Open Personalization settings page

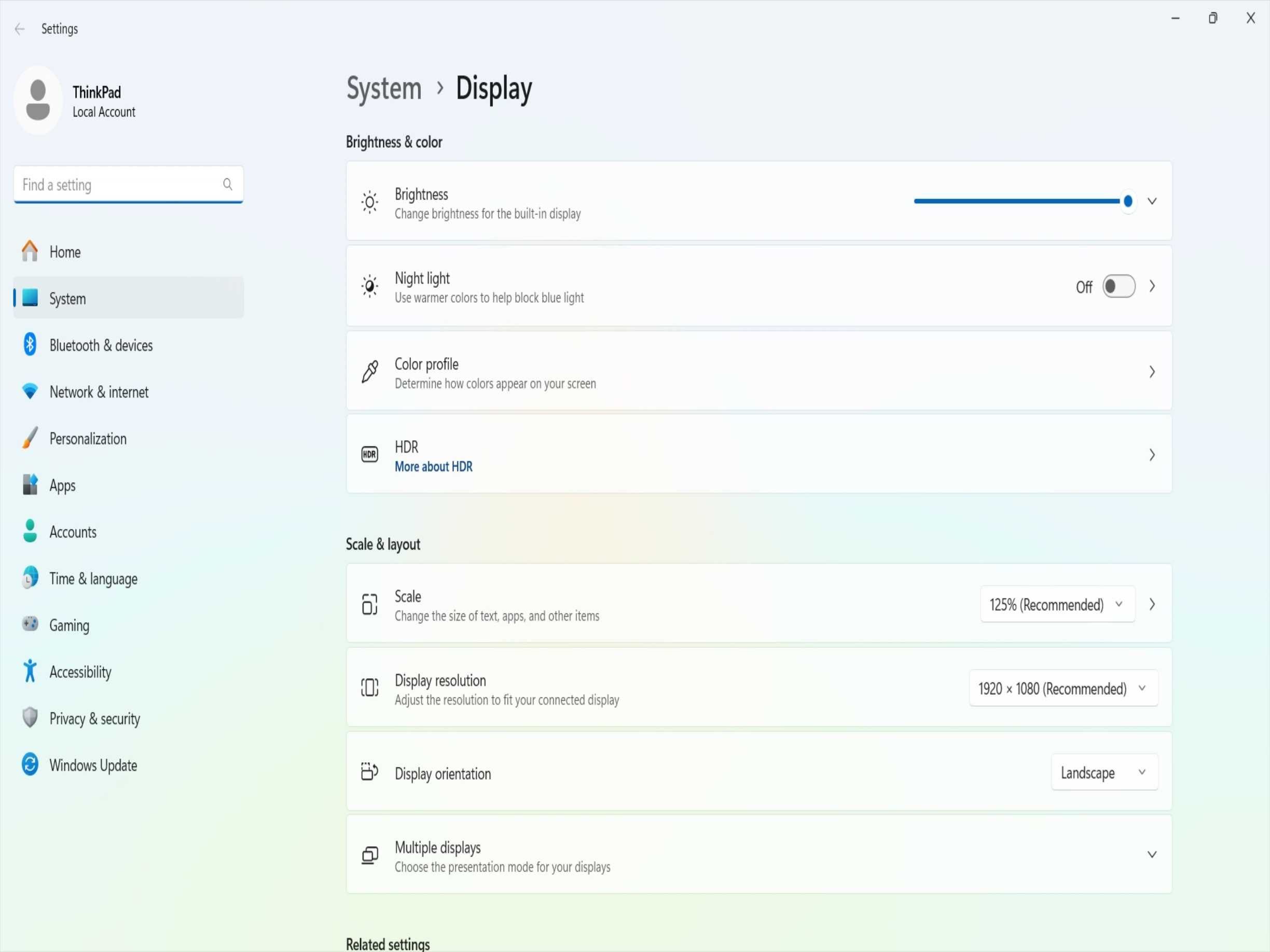[129, 439]
